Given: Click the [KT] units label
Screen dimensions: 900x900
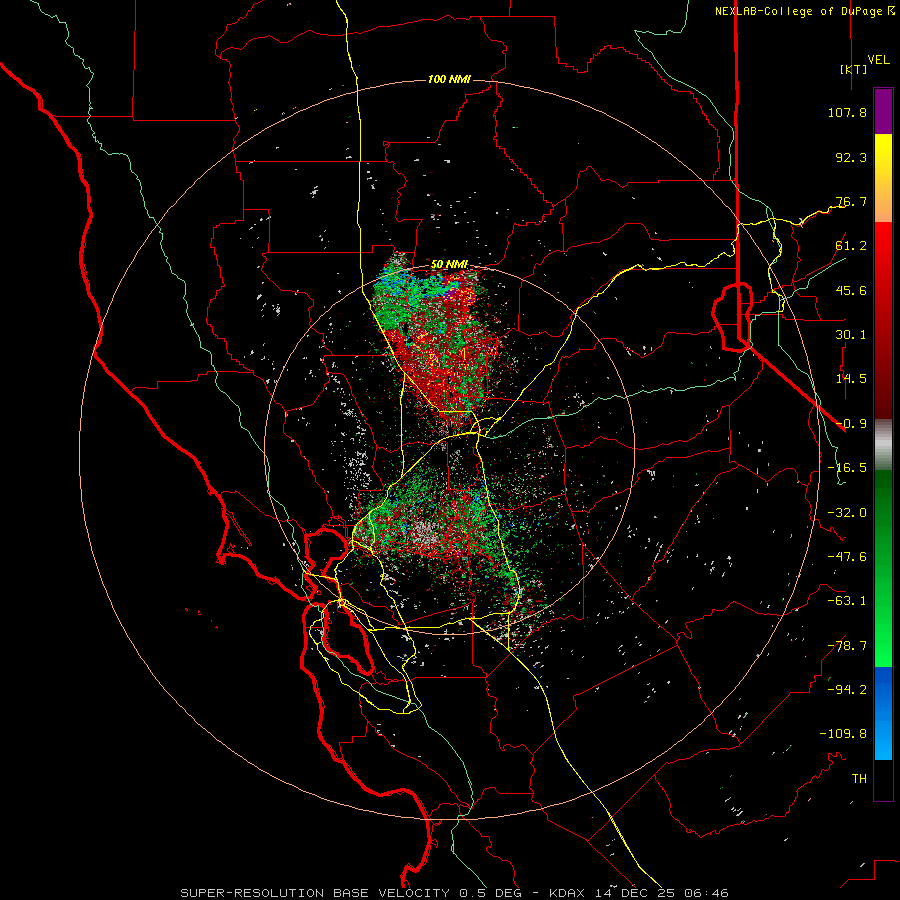Looking at the screenshot, I should point(853,69).
